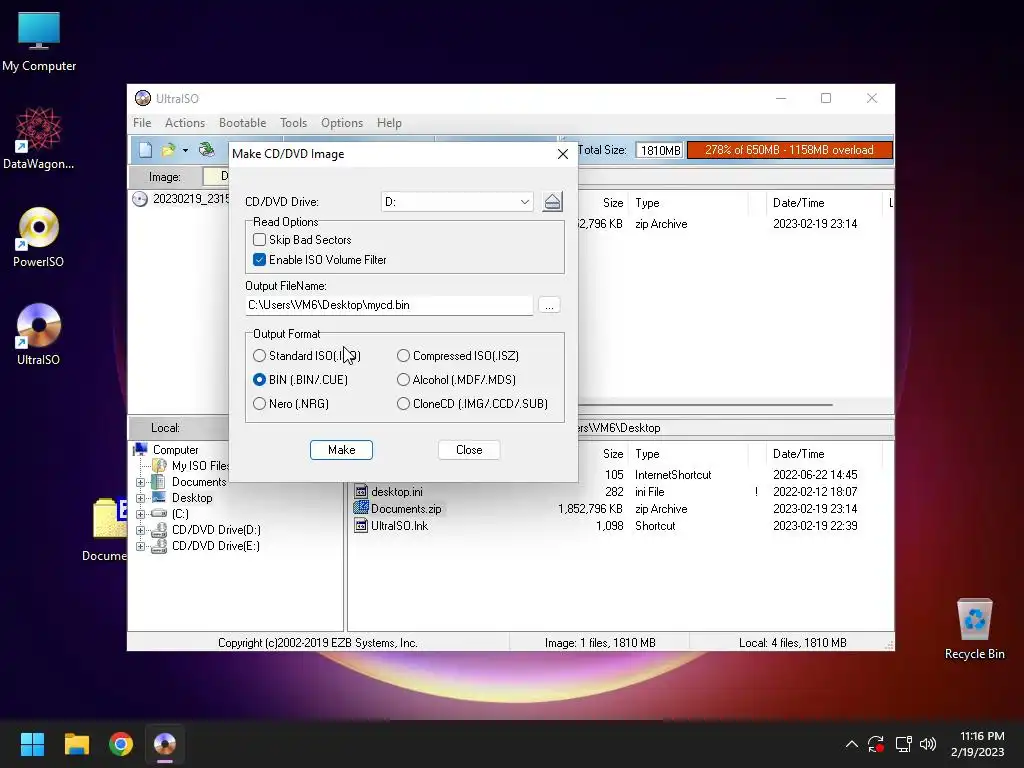
Task: Click the Open CD/DVD toolbar icon
Action: pos(206,150)
